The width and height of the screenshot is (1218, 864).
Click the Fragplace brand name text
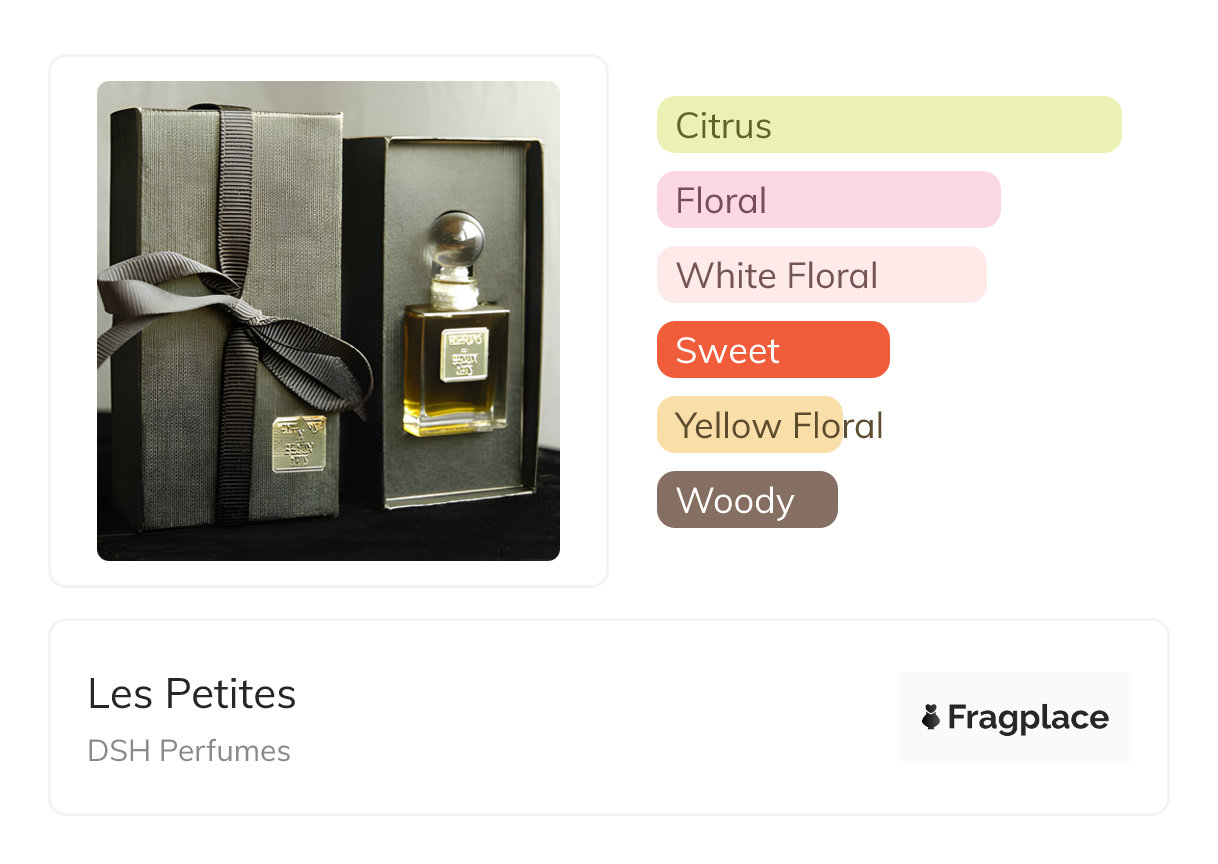1028,717
